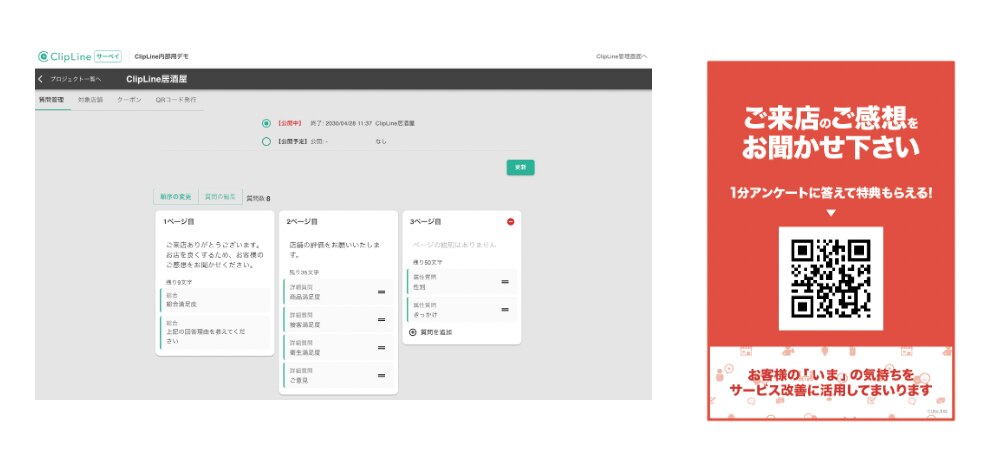
Task: Select the きっかけ question text
Action: pos(425,315)
